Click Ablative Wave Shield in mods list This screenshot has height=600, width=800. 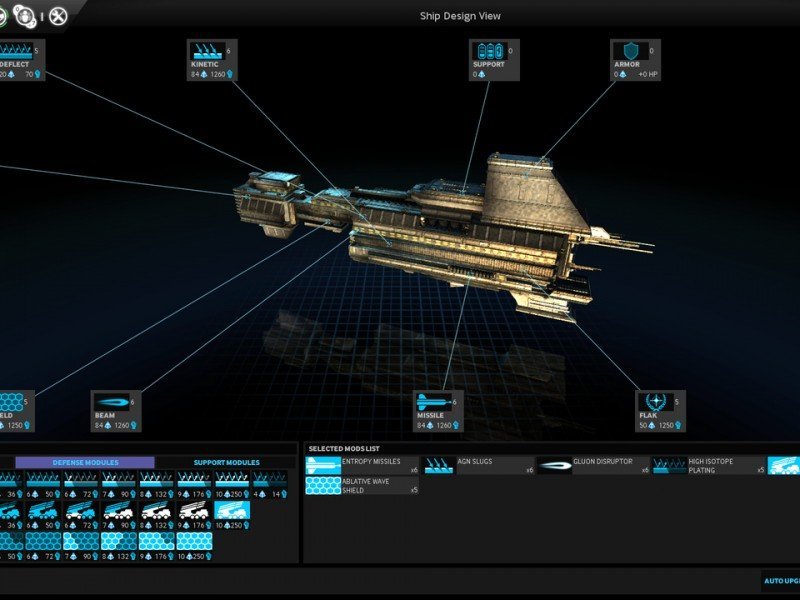click(x=360, y=485)
